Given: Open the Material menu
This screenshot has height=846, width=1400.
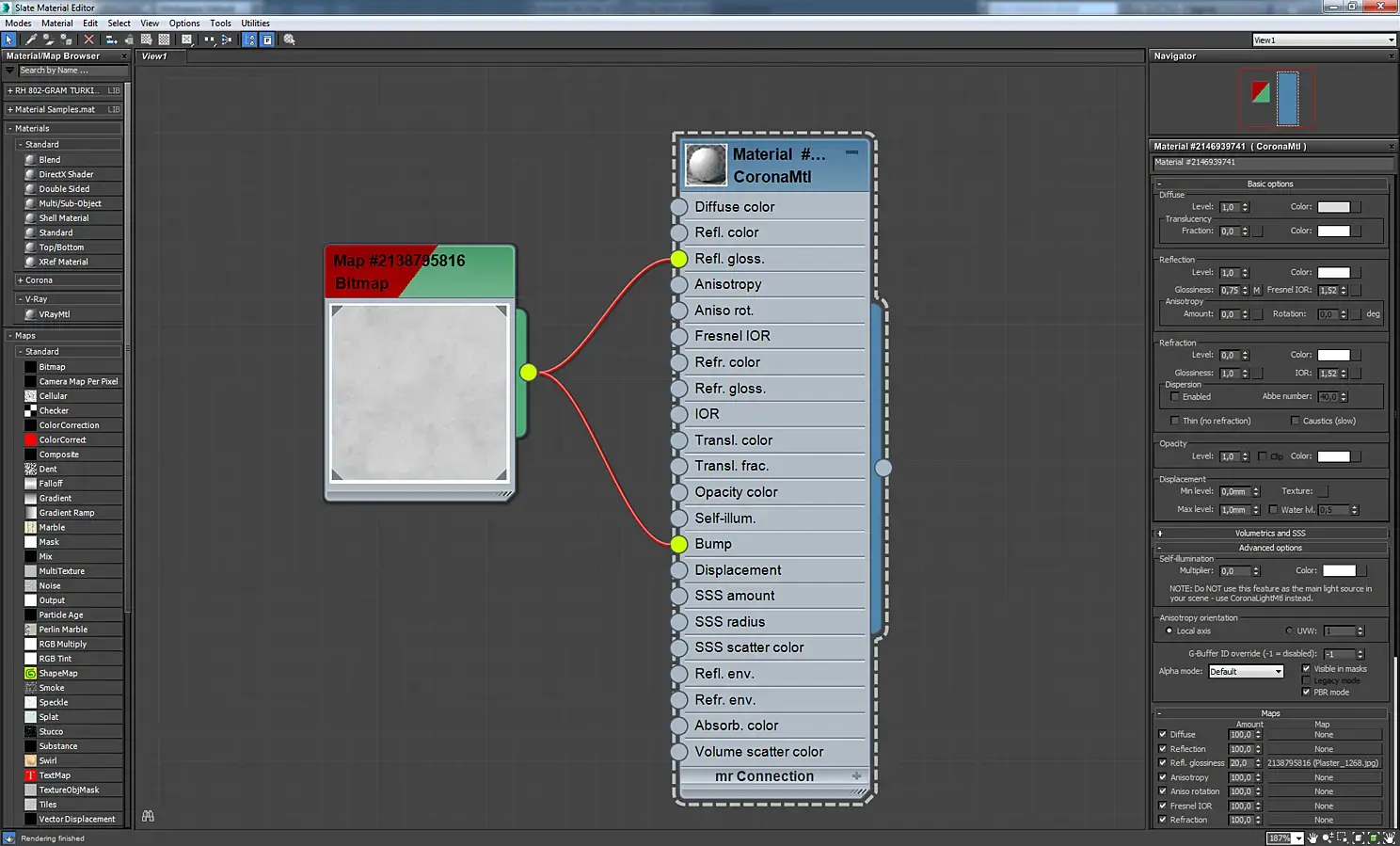Looking at the screenshot, I should pyautogui.click(x=56, y=24).
